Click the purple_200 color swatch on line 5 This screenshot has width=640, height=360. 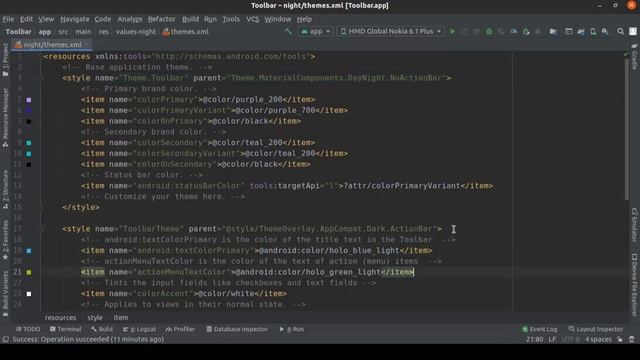(29, 100)
